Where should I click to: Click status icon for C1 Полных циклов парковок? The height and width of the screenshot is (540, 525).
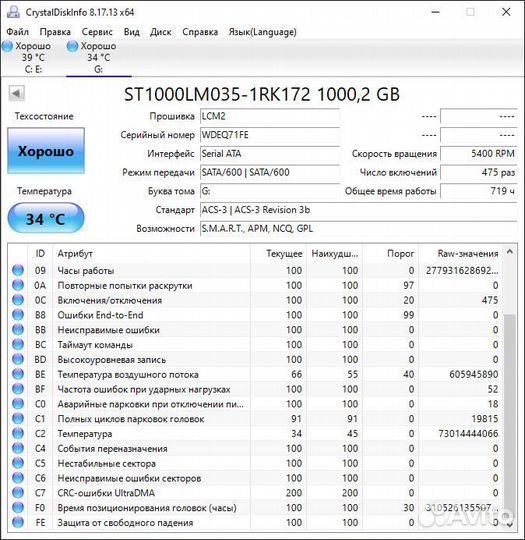(x=18, y=418)
